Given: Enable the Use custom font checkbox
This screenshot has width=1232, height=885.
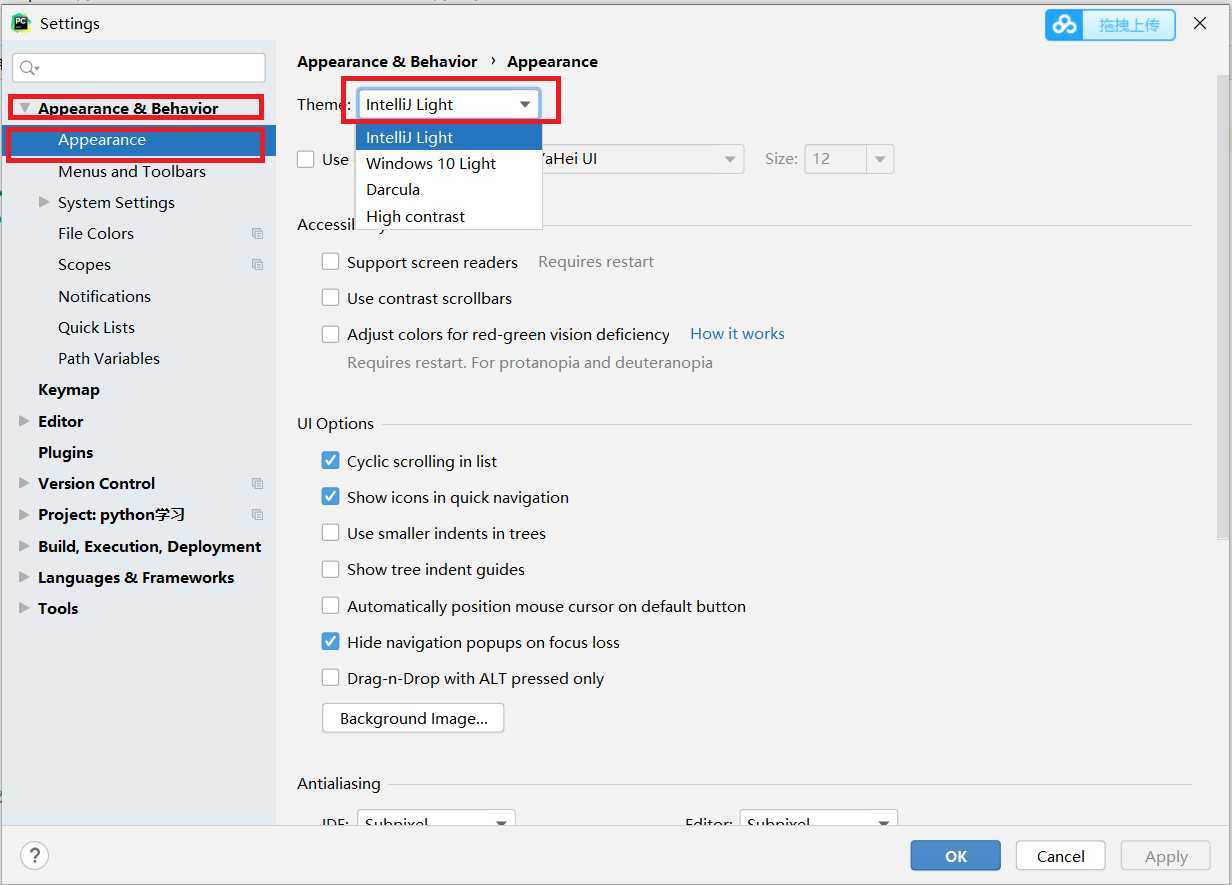Looking at the screenshot, I should coord(306,159).
